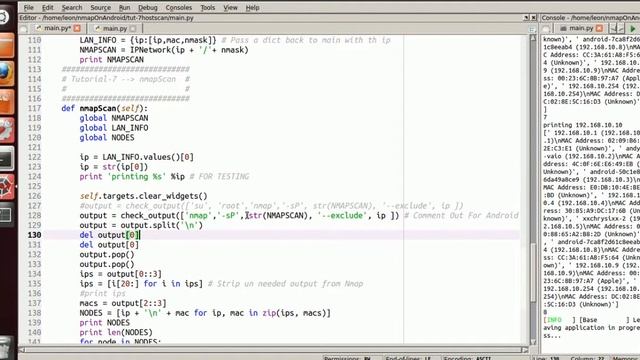The width and height of the screenshot is (640, 360).
Task: Click the green Run button in console
Action: [633, 29]
